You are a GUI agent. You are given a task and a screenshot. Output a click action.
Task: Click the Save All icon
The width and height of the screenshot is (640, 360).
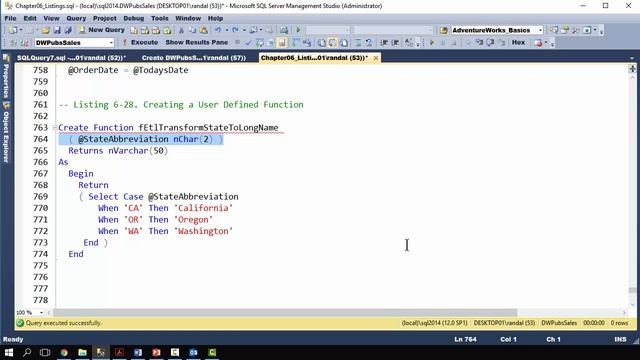(x=68, y=30)
